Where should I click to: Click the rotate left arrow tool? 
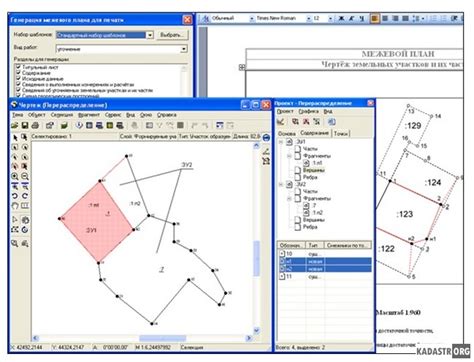pos(15,196)
